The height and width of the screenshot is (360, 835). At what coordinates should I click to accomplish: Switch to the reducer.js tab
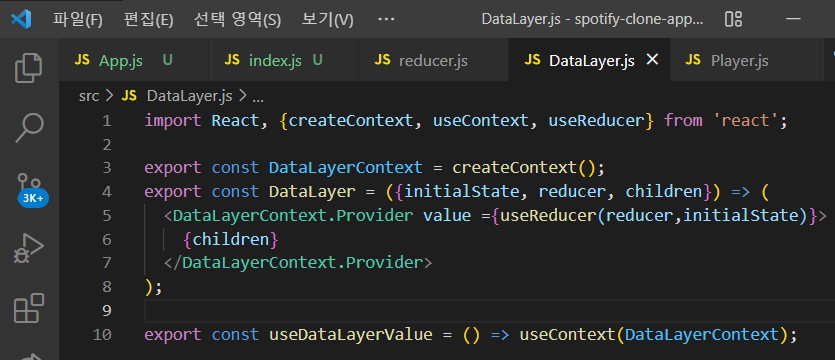click(433, 60)
